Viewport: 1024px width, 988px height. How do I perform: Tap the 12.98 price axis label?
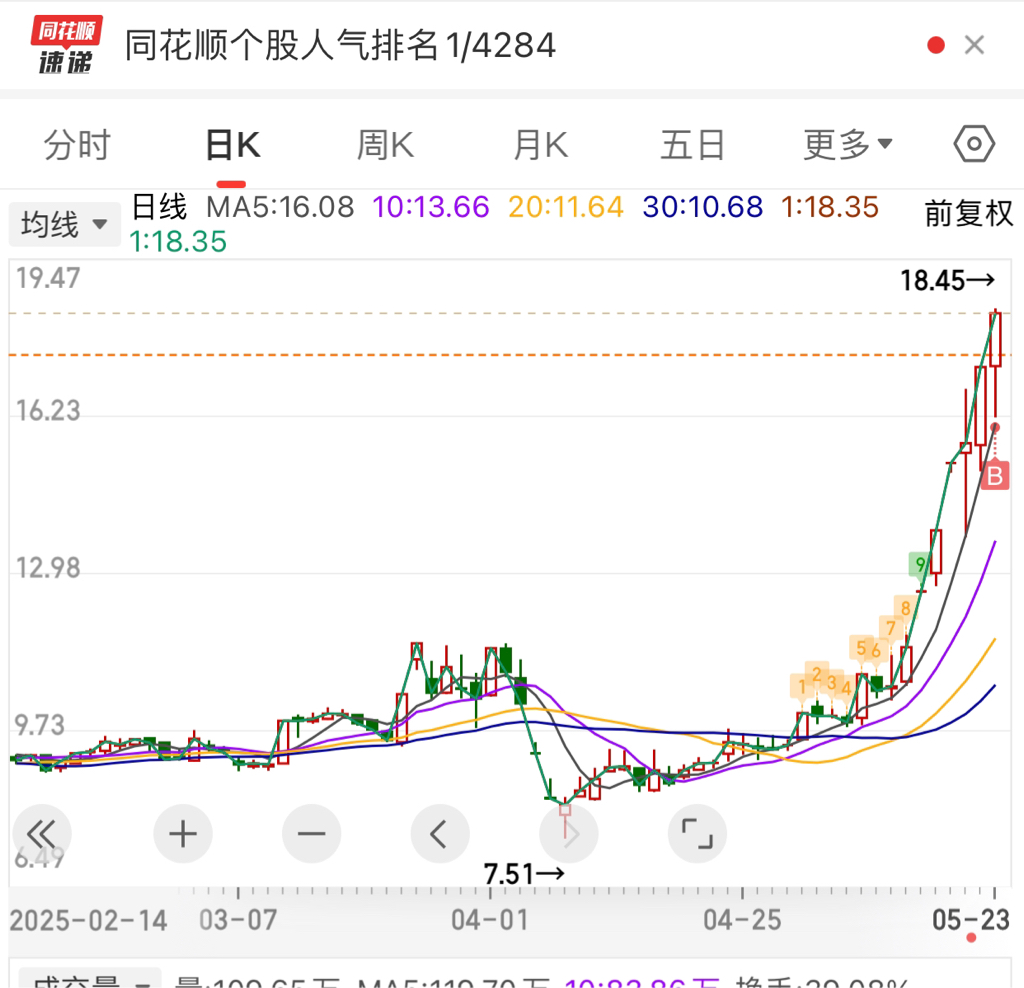[x=48, y=568]
